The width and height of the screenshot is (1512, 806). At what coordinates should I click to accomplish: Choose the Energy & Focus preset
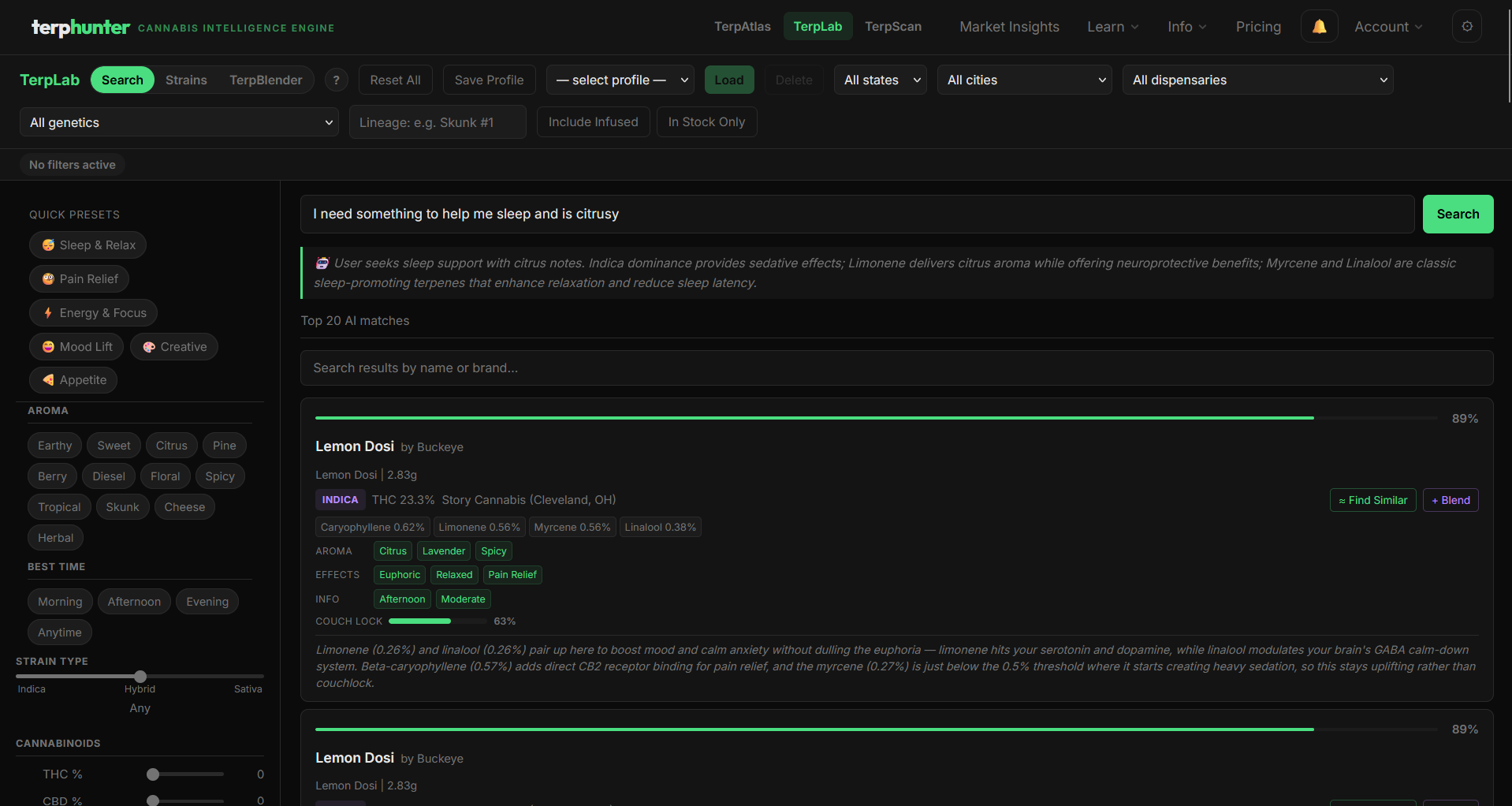tap(92, 312)
